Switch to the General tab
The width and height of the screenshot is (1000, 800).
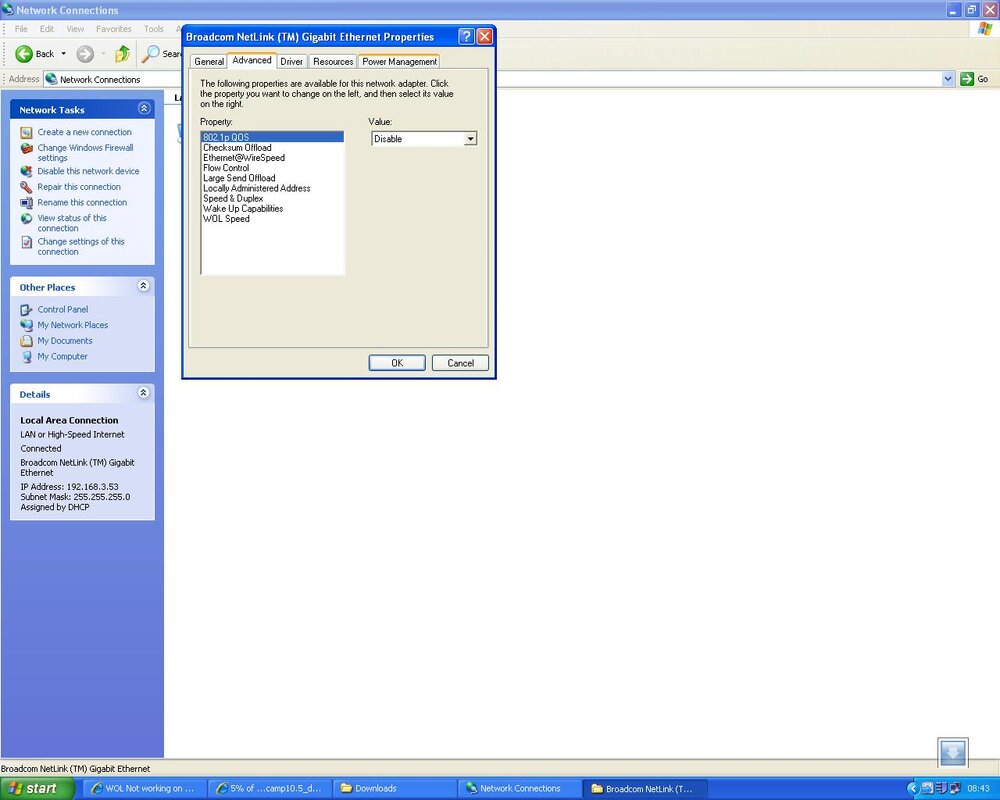[209, 61]
